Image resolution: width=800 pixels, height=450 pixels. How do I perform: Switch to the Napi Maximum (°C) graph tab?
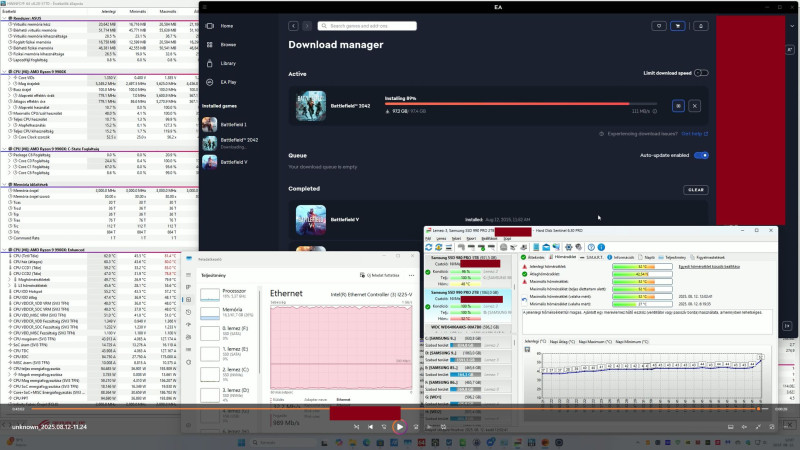(x=595, y=342)
